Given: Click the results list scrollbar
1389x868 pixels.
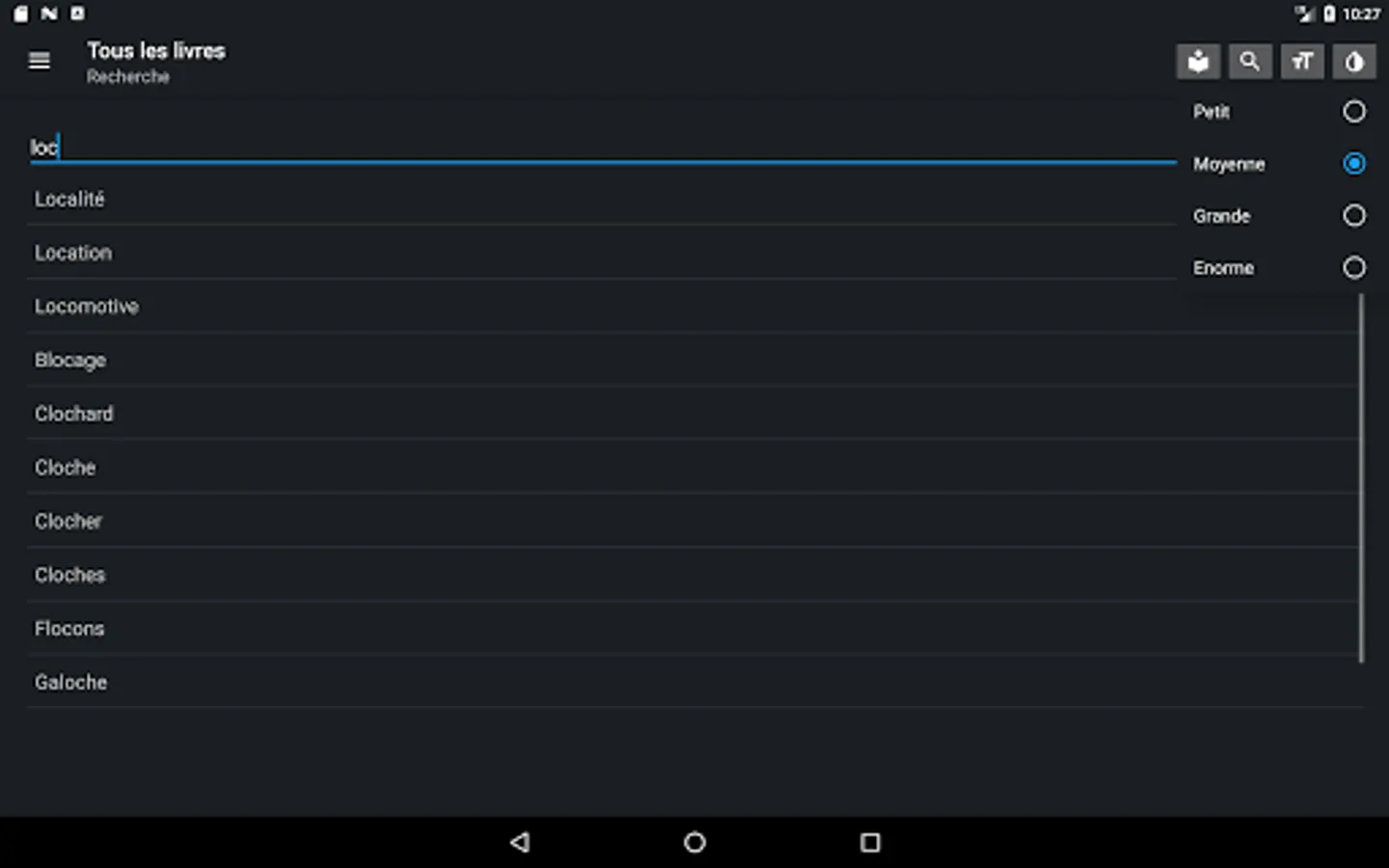Looking at the screenshot, I should coord(1361,478).
